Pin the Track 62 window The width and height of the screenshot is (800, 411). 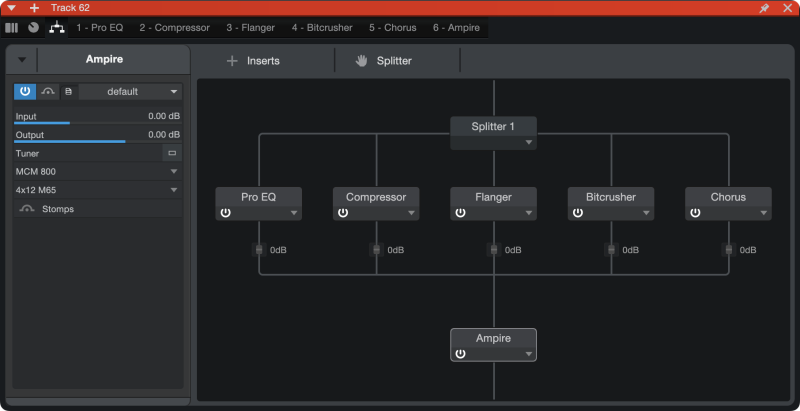click(764, 8)
